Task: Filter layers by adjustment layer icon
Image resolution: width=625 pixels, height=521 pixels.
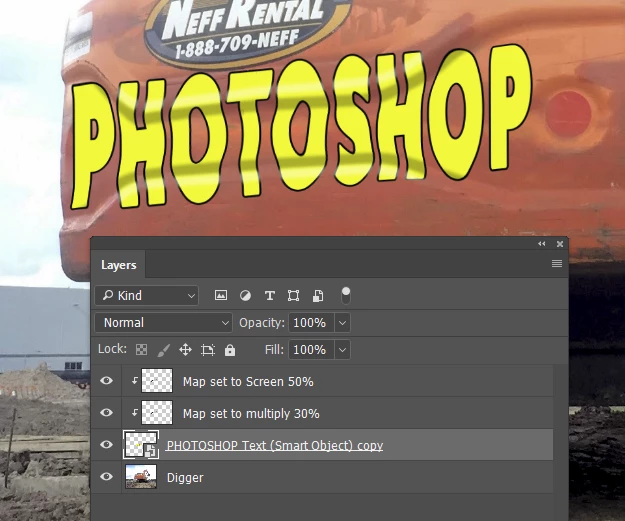Action: pos(245,295)
